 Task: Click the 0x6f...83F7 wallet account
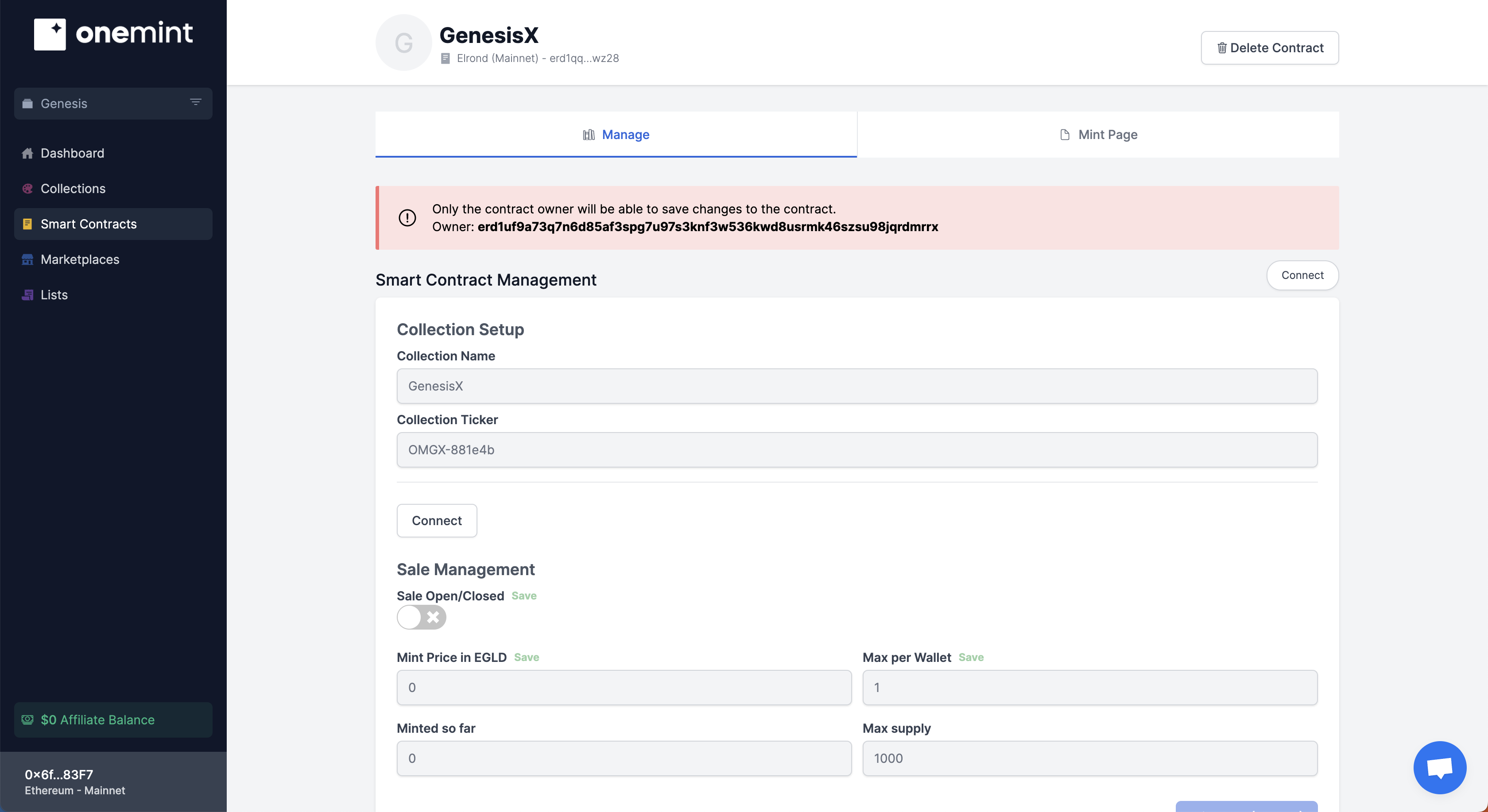(113, 781)
